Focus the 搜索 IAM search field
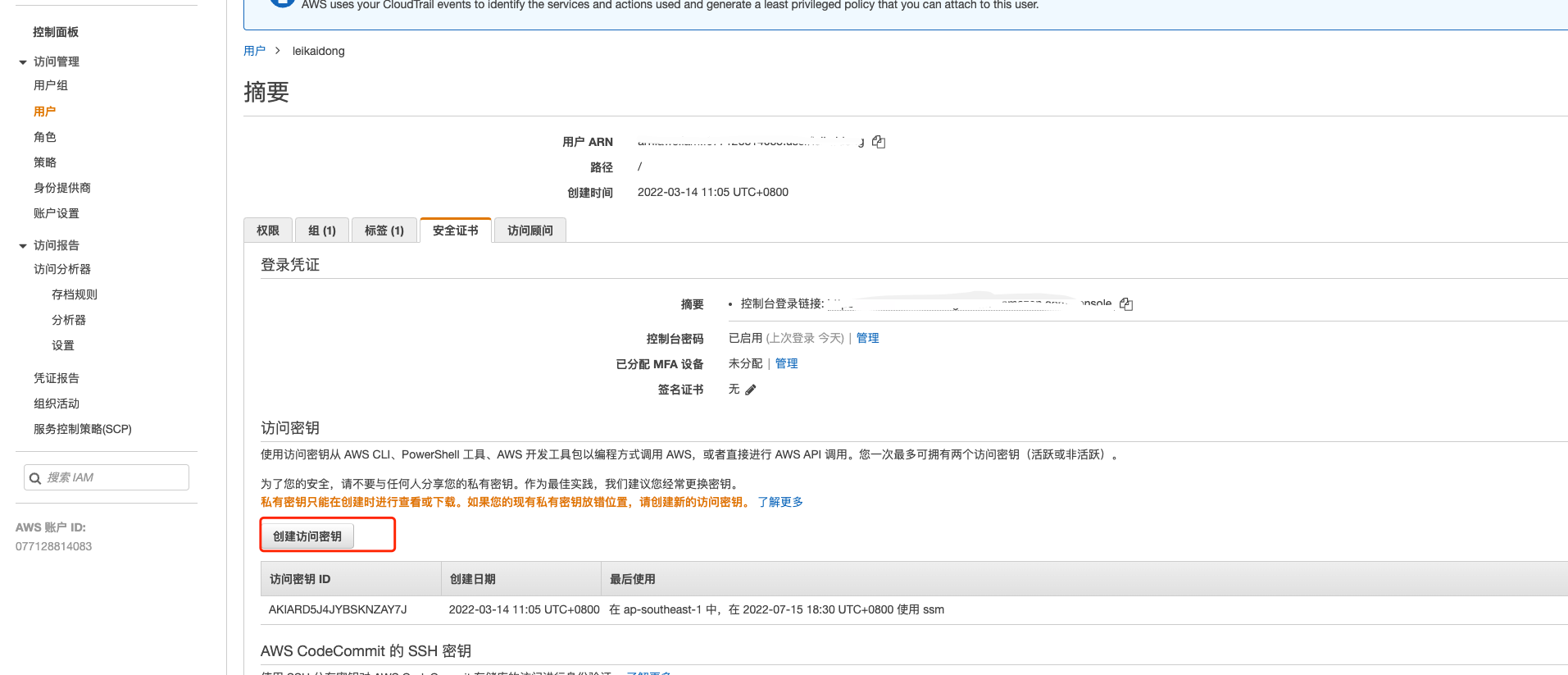The height and width of the screenshot is (675, 1568). point(107,477)
